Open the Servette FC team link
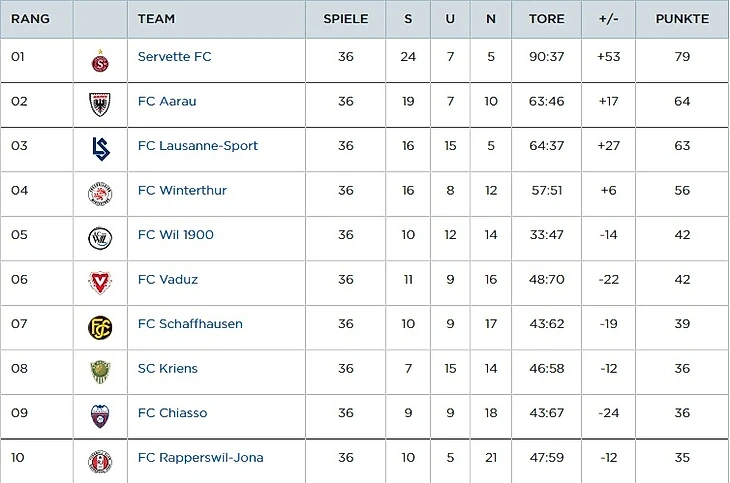 pyautogui.click(x=174, y=57)
